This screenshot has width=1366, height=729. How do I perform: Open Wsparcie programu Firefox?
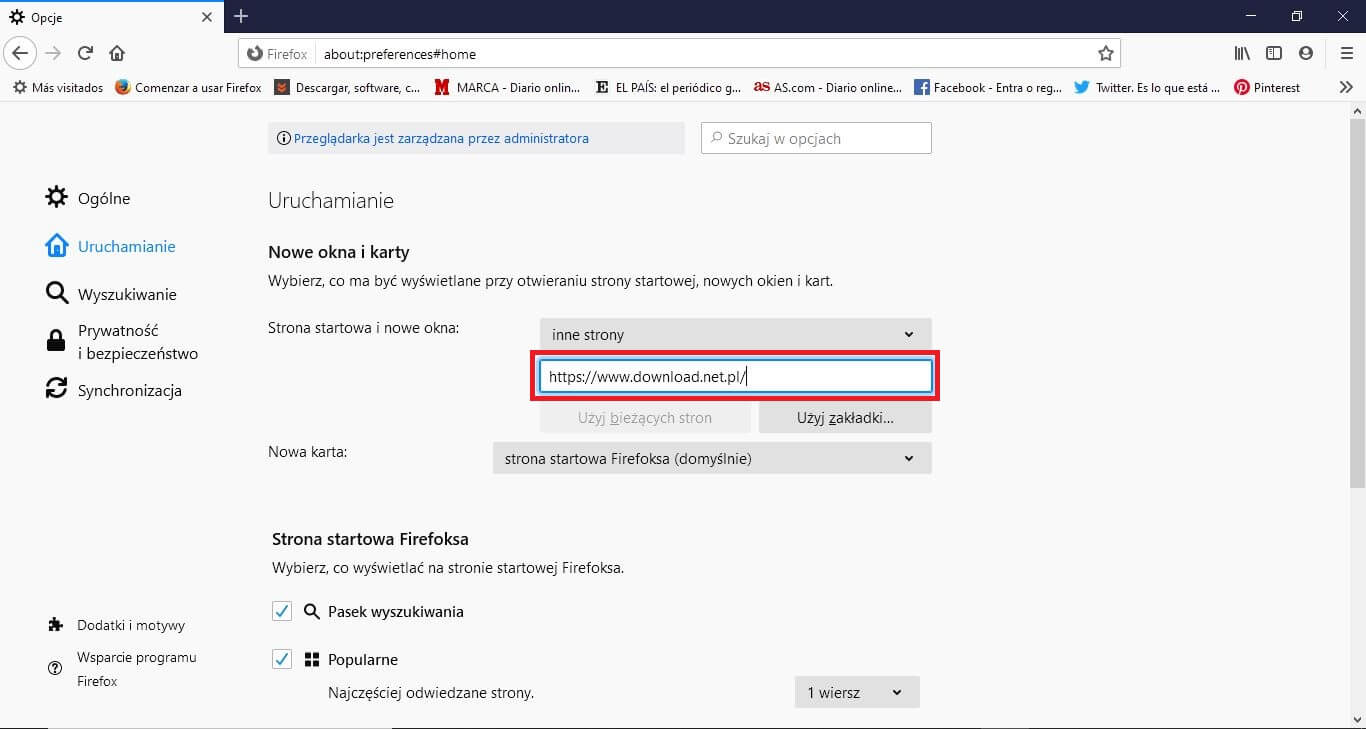point(122,669)
